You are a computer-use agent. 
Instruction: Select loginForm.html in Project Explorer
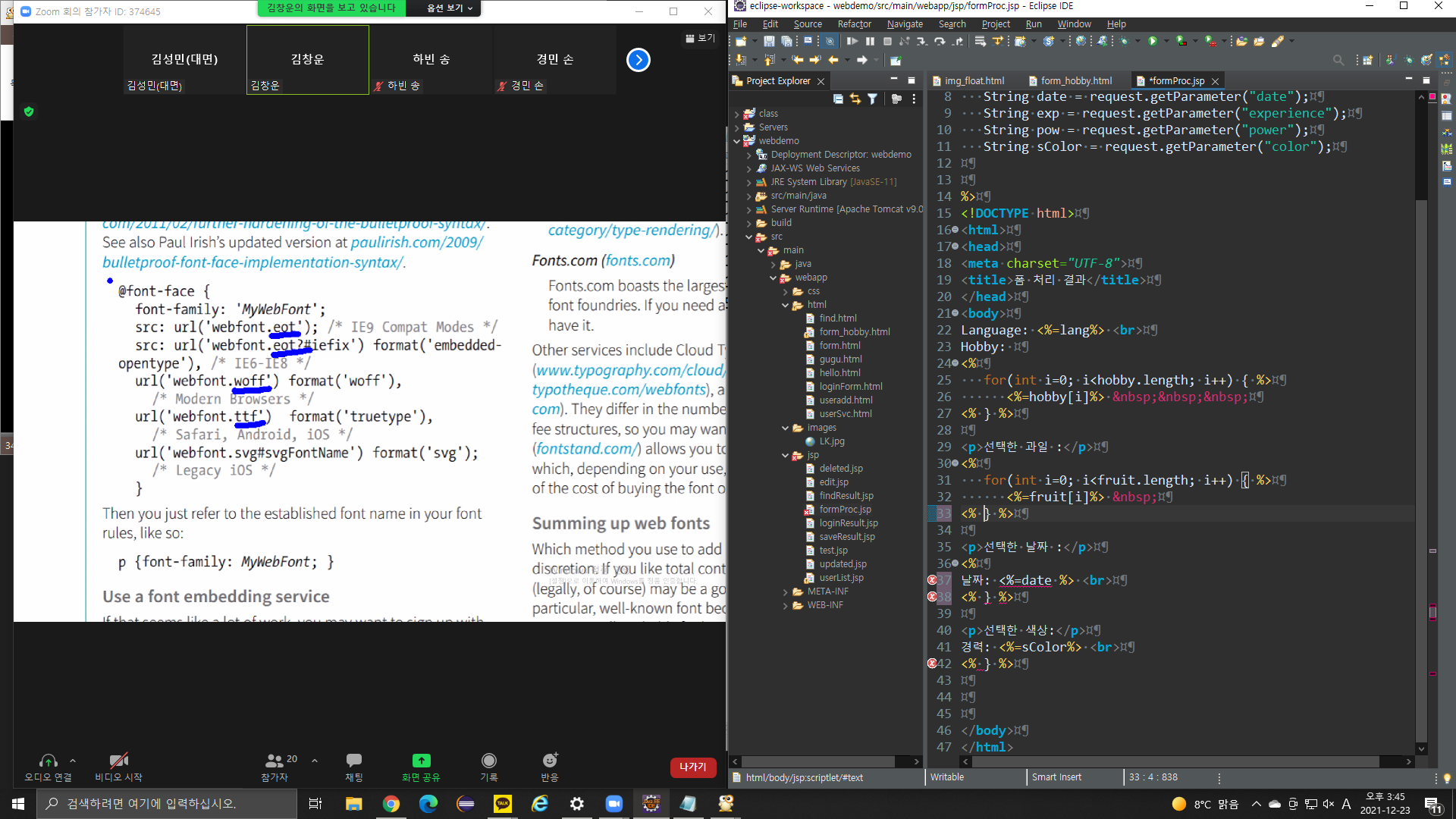coord(850,387)
